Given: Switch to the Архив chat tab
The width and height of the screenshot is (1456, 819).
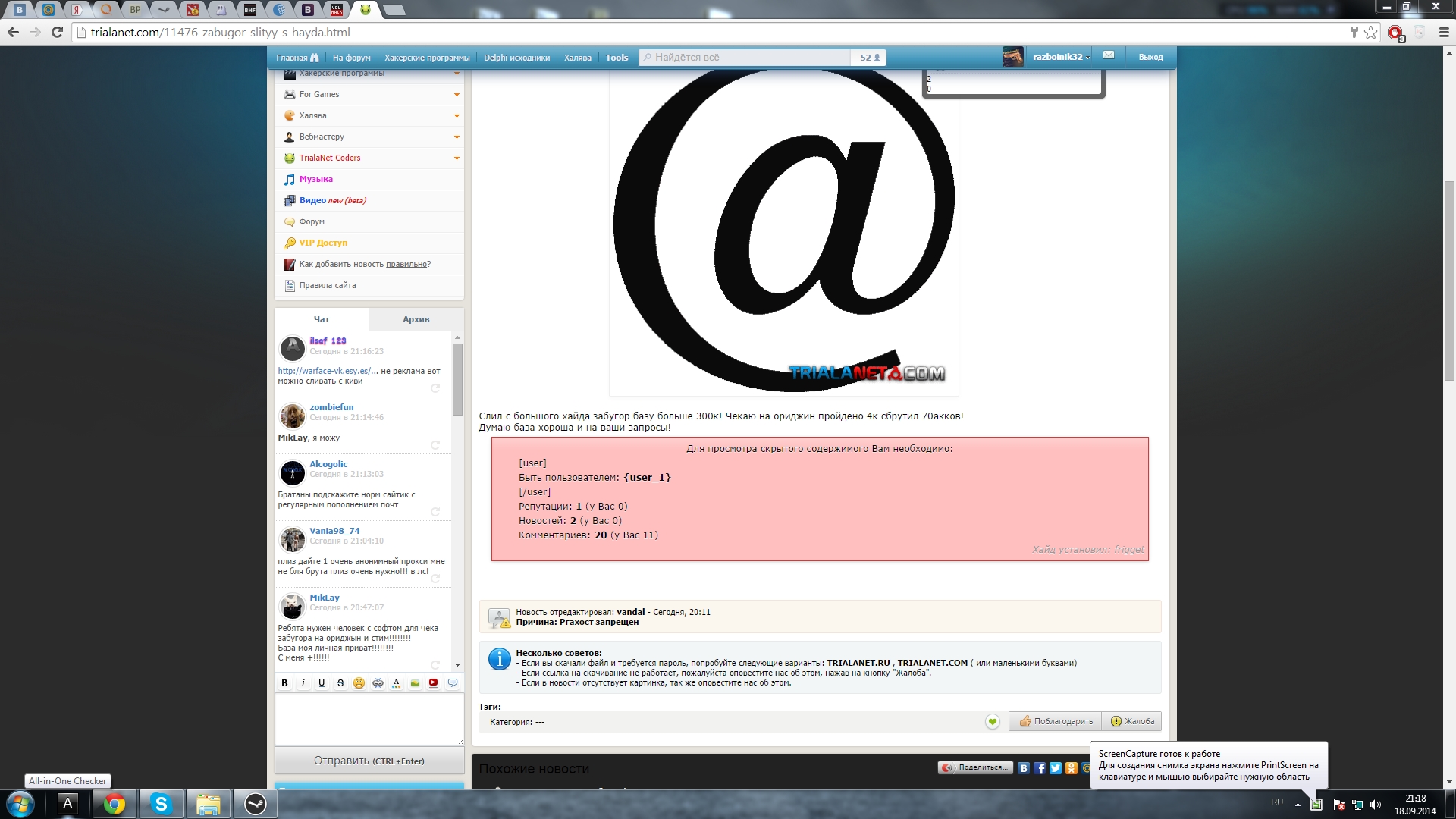Looking at the screenshot, I should pos(416,319).
